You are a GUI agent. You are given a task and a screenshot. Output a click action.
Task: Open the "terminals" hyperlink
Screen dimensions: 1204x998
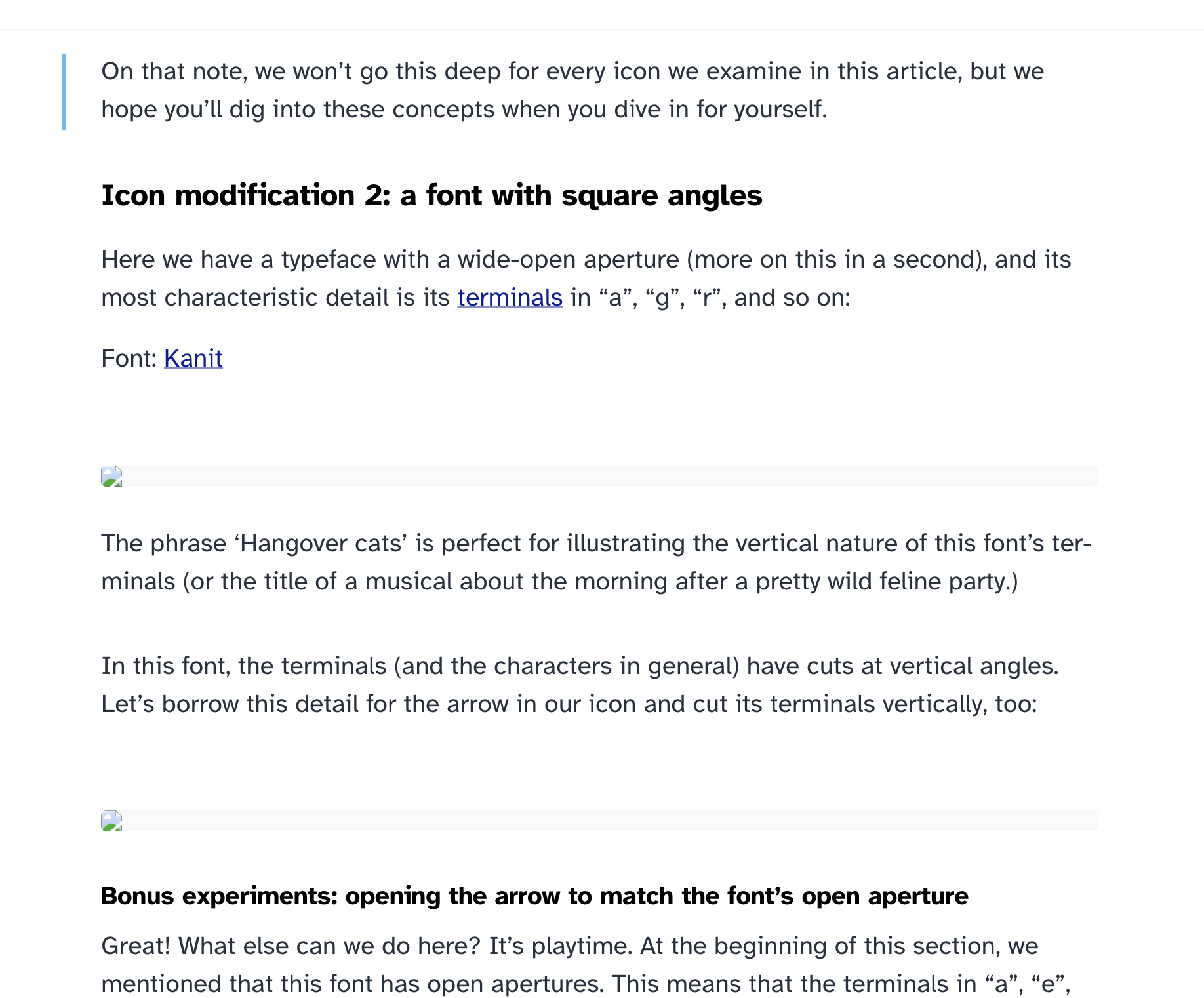point(510,298)
